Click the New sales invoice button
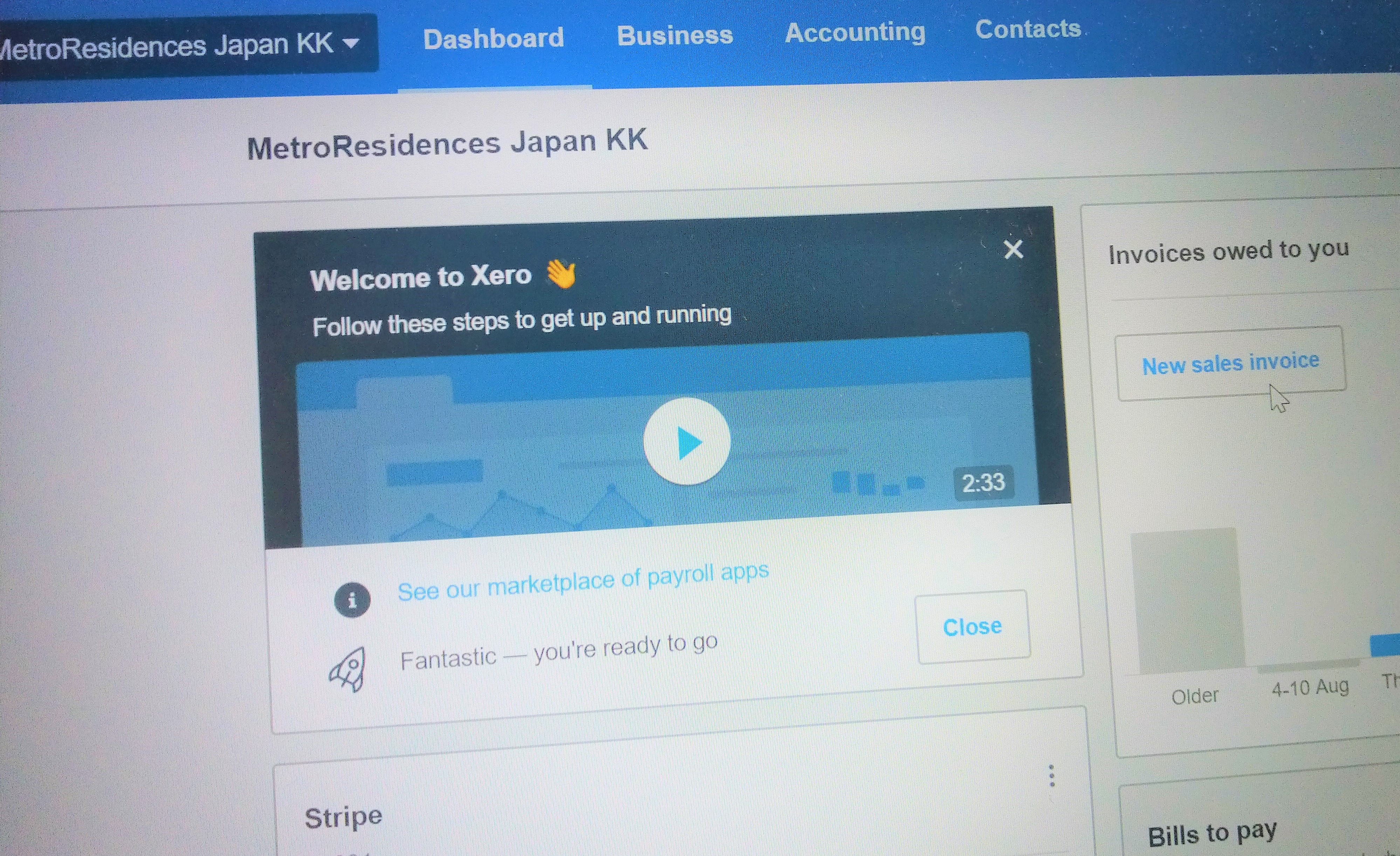Screen dimensions: 1400x856 pos(1230,363)
